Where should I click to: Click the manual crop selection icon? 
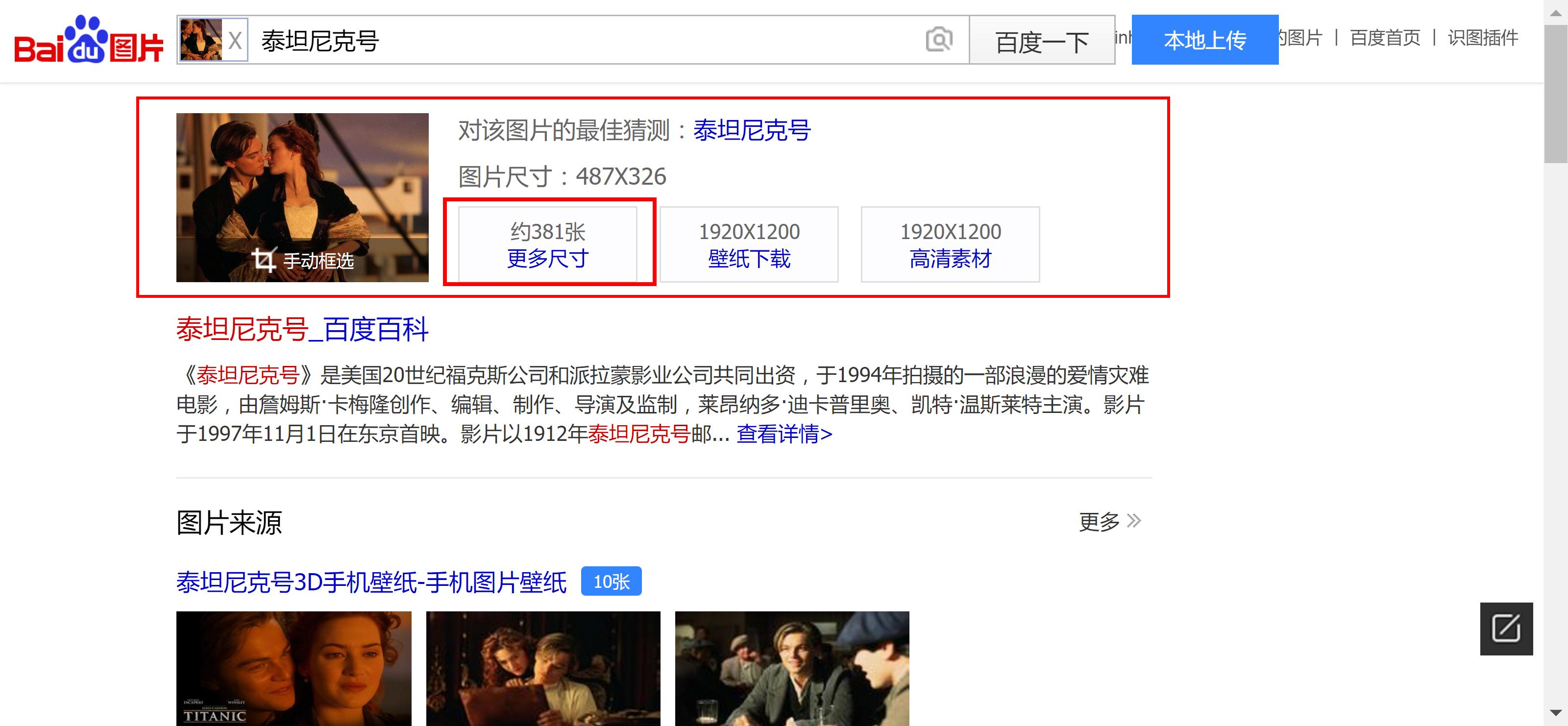click(264, 260)
